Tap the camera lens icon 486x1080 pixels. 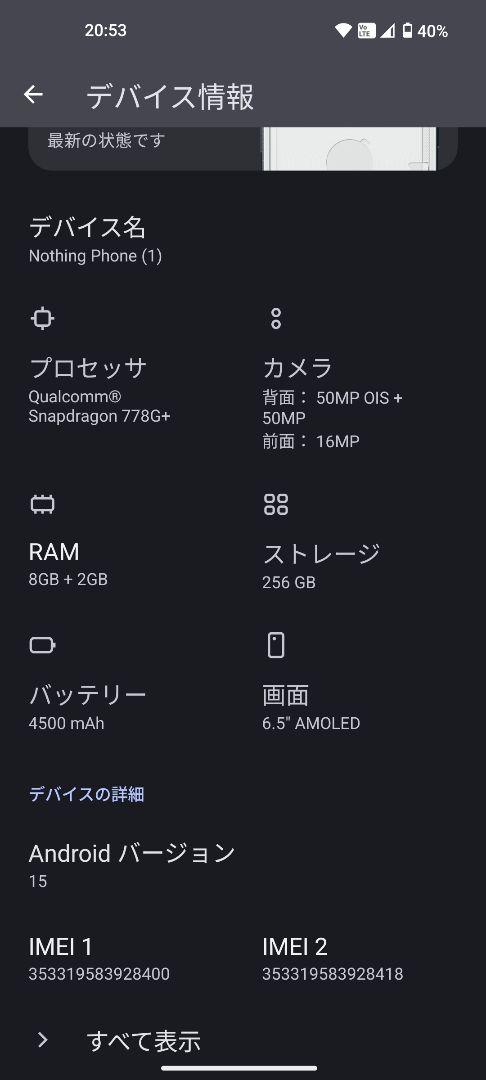[x=276, y=319]
